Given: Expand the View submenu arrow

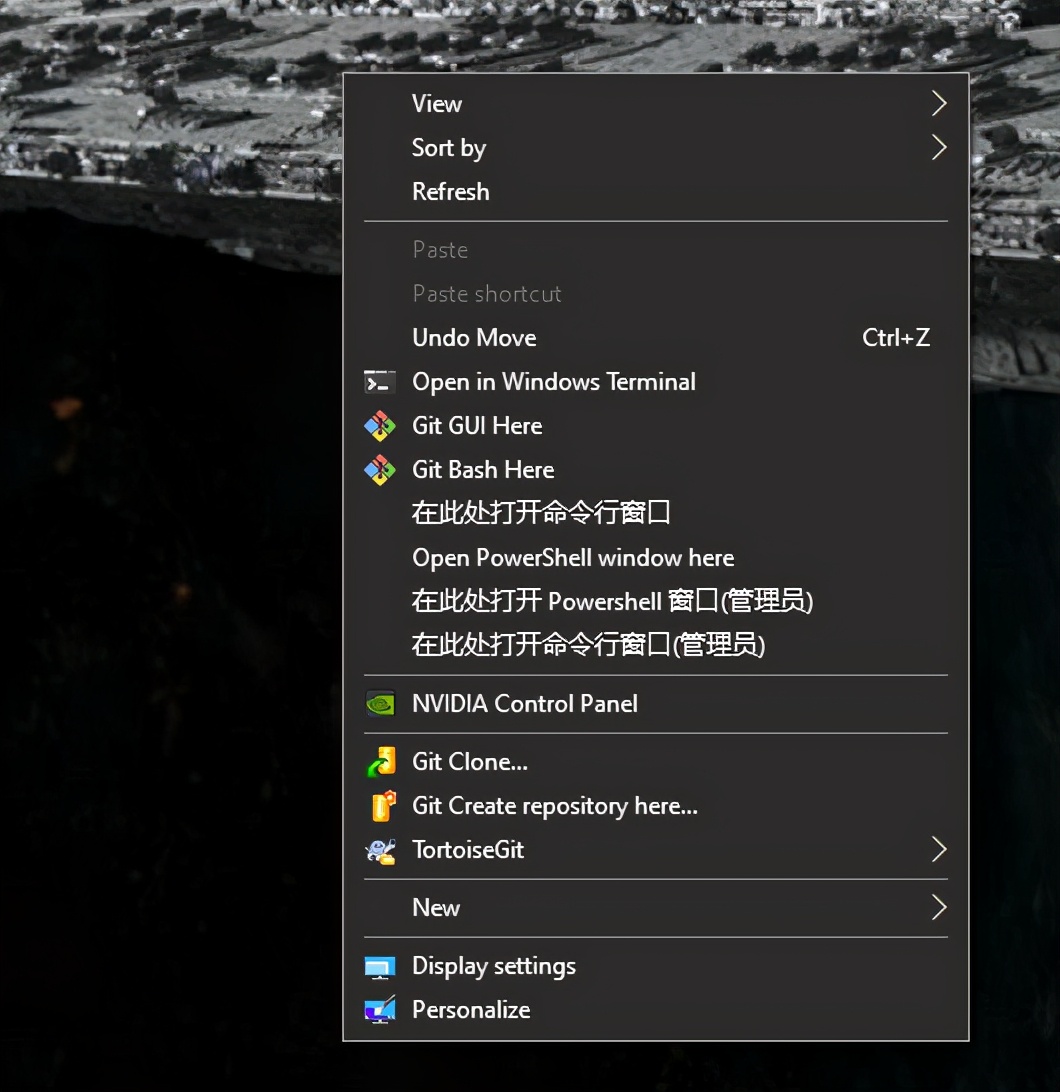Looking at the screenshot, I should tap(938, 102).
